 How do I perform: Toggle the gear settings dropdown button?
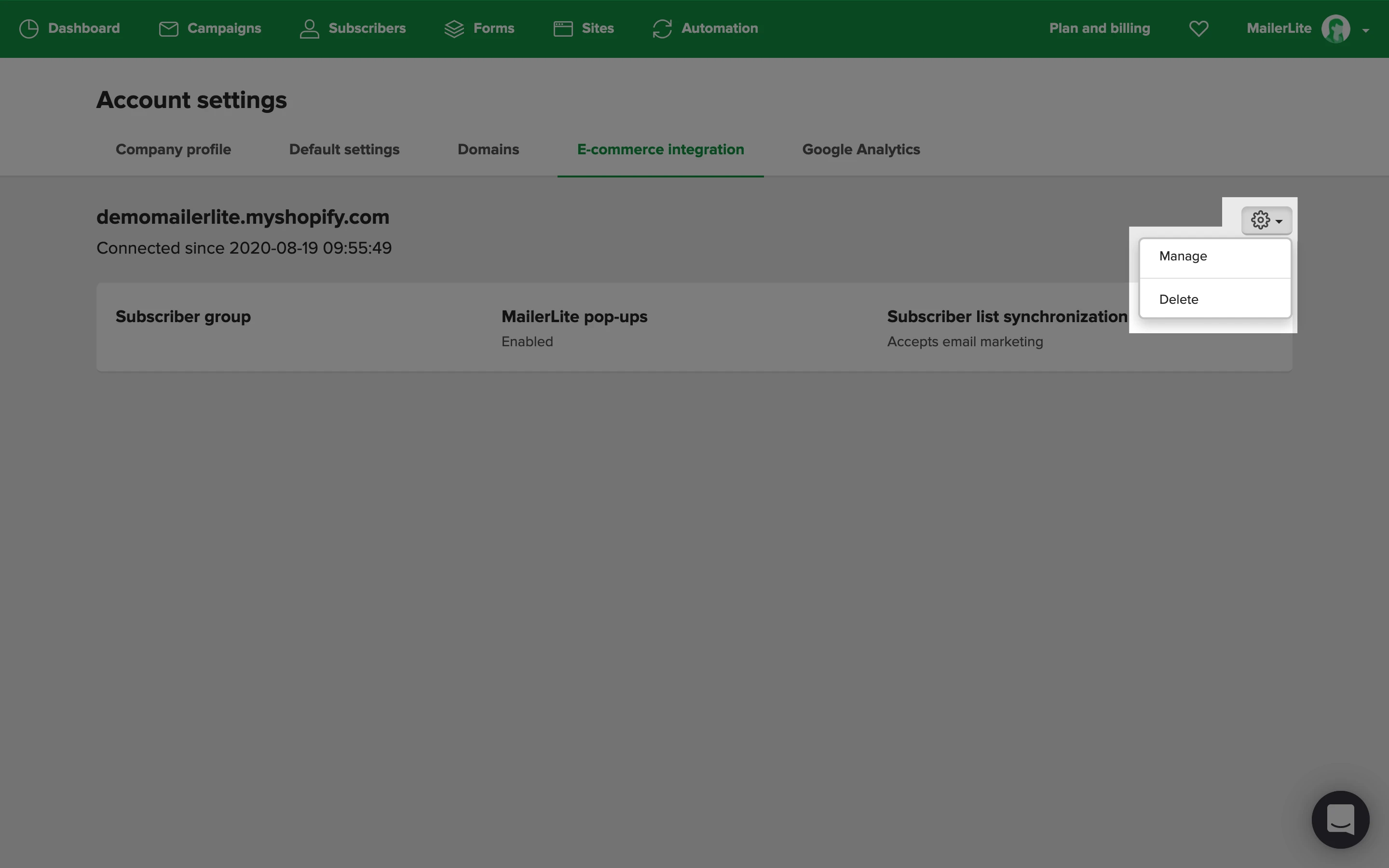click(x=1266, y=220)
